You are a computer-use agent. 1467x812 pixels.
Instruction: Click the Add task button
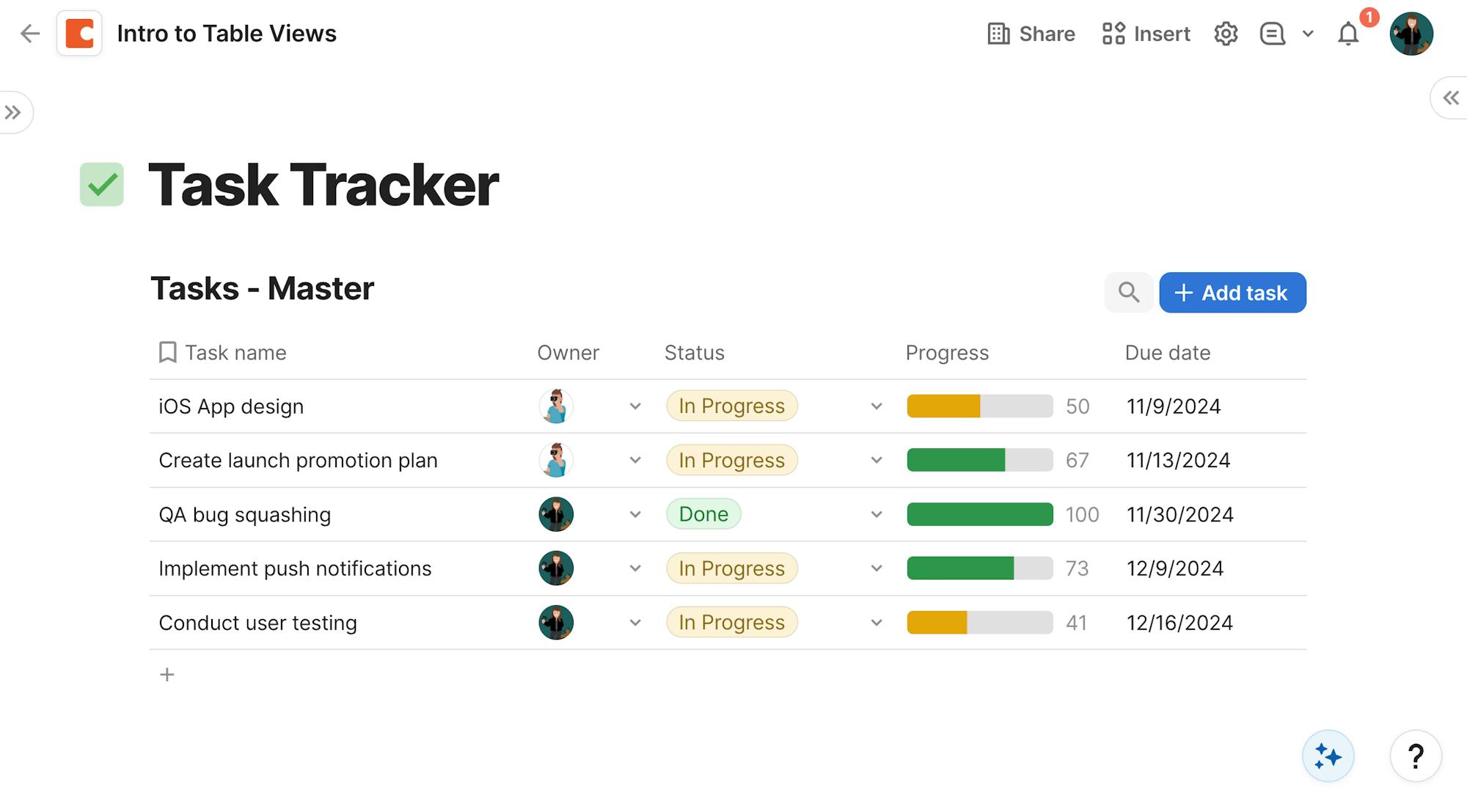[1232, 293]
